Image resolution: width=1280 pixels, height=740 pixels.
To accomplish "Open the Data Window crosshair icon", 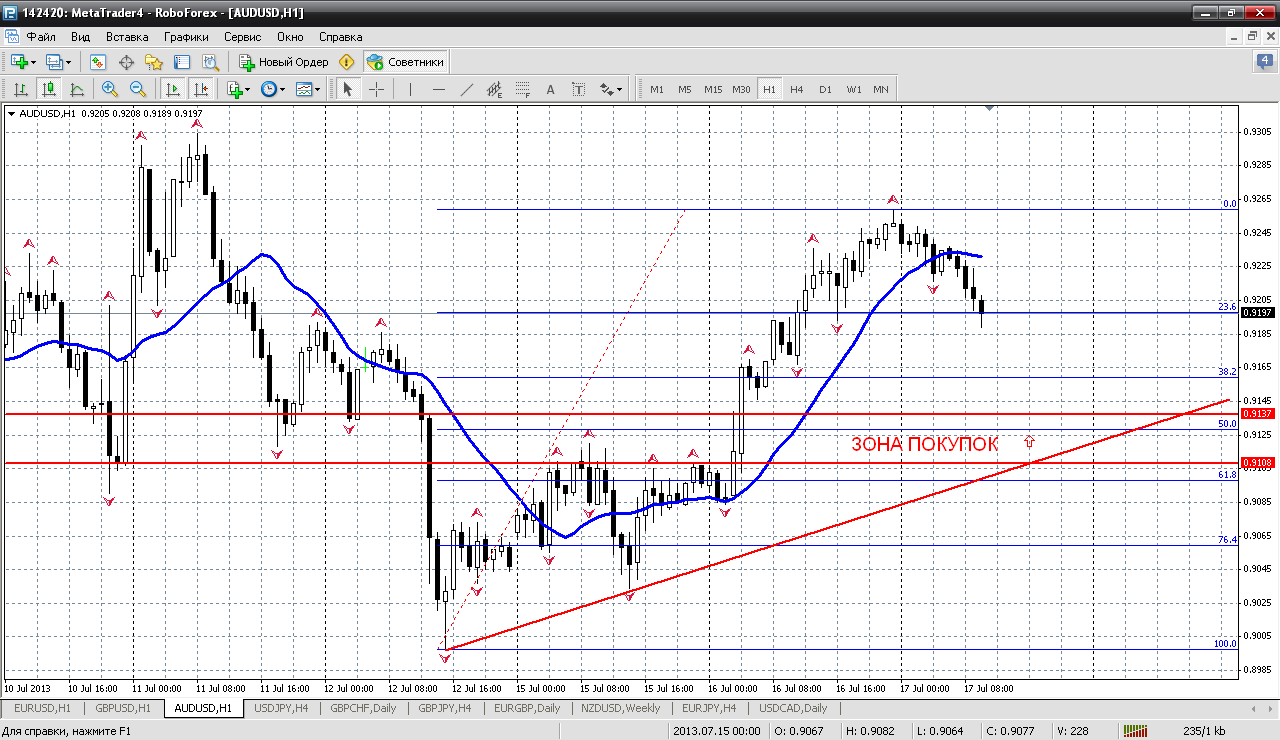I will tap(126, 62).
